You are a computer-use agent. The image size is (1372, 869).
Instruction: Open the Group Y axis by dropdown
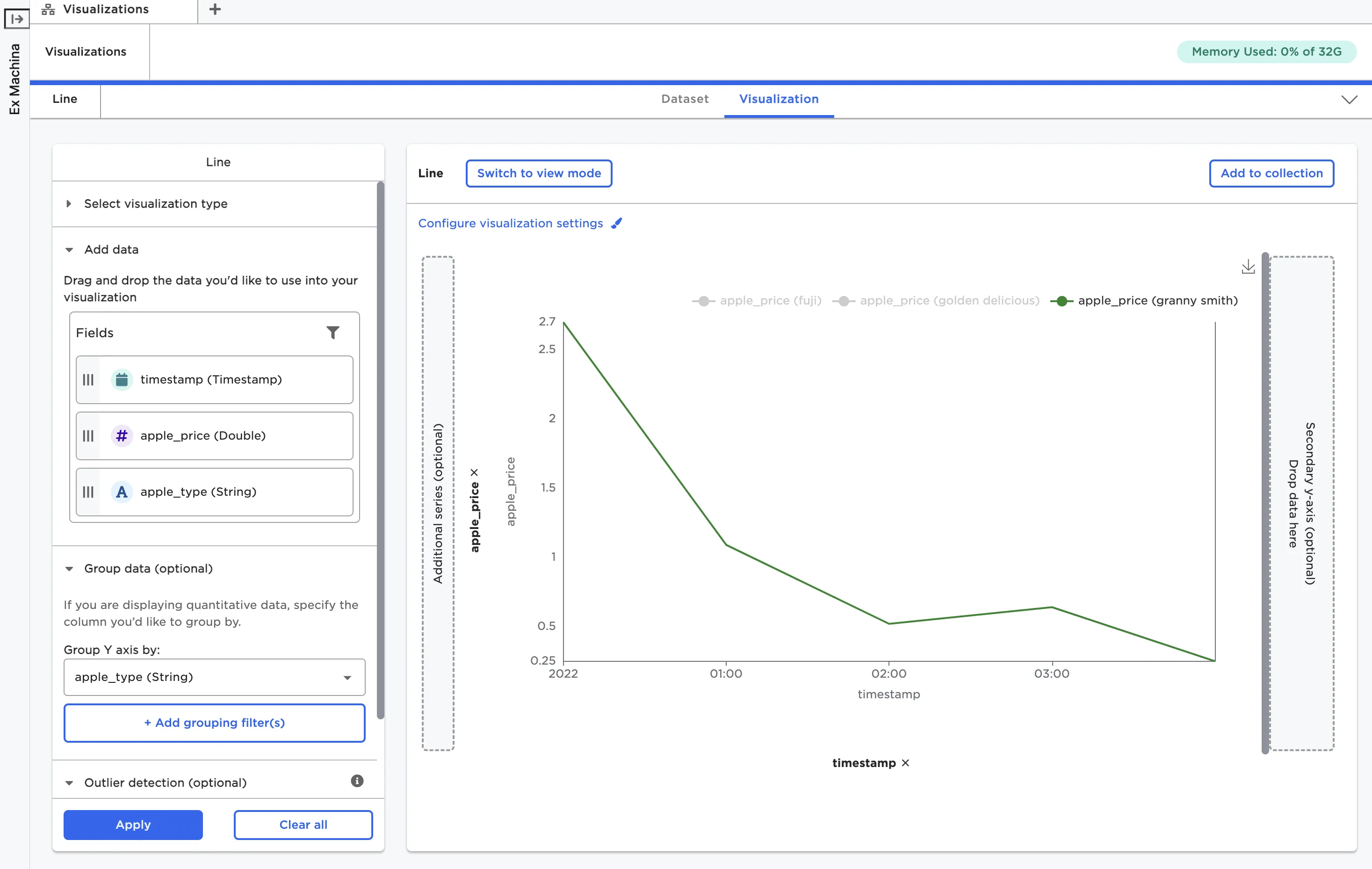coord(214,677)
